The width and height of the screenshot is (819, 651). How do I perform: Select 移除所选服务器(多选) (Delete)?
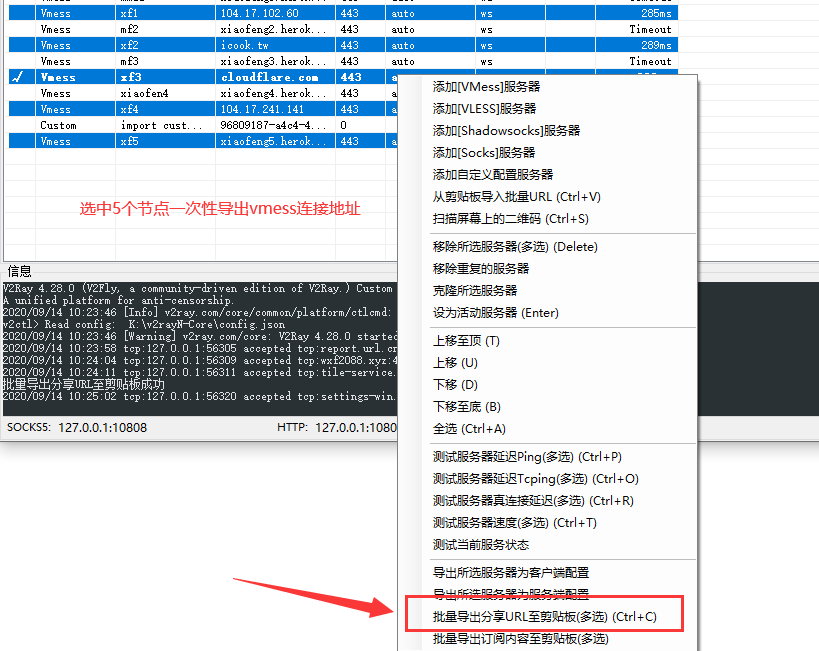point(515,247)
